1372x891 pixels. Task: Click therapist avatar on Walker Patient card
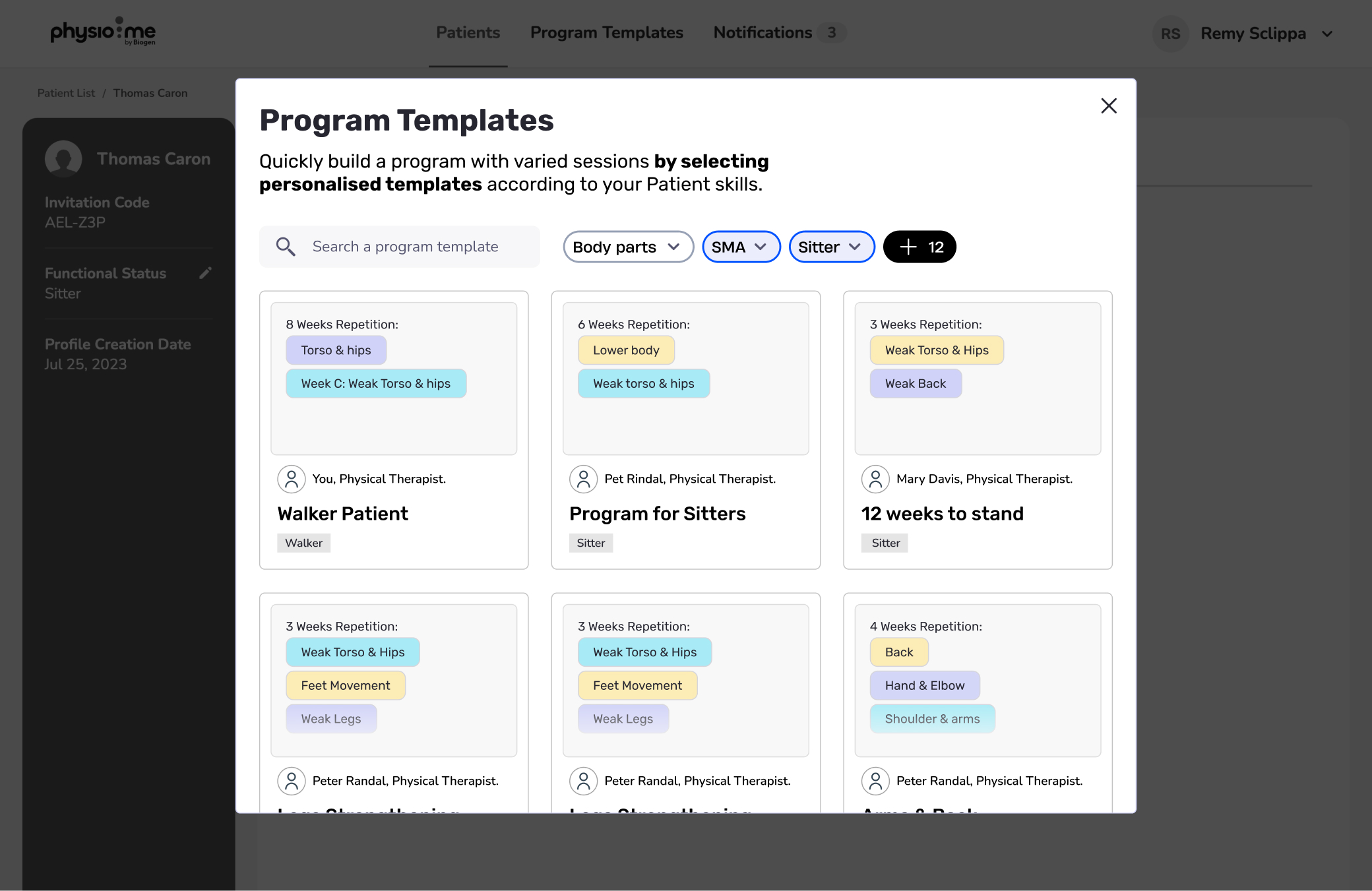click(x=291, y=479)
